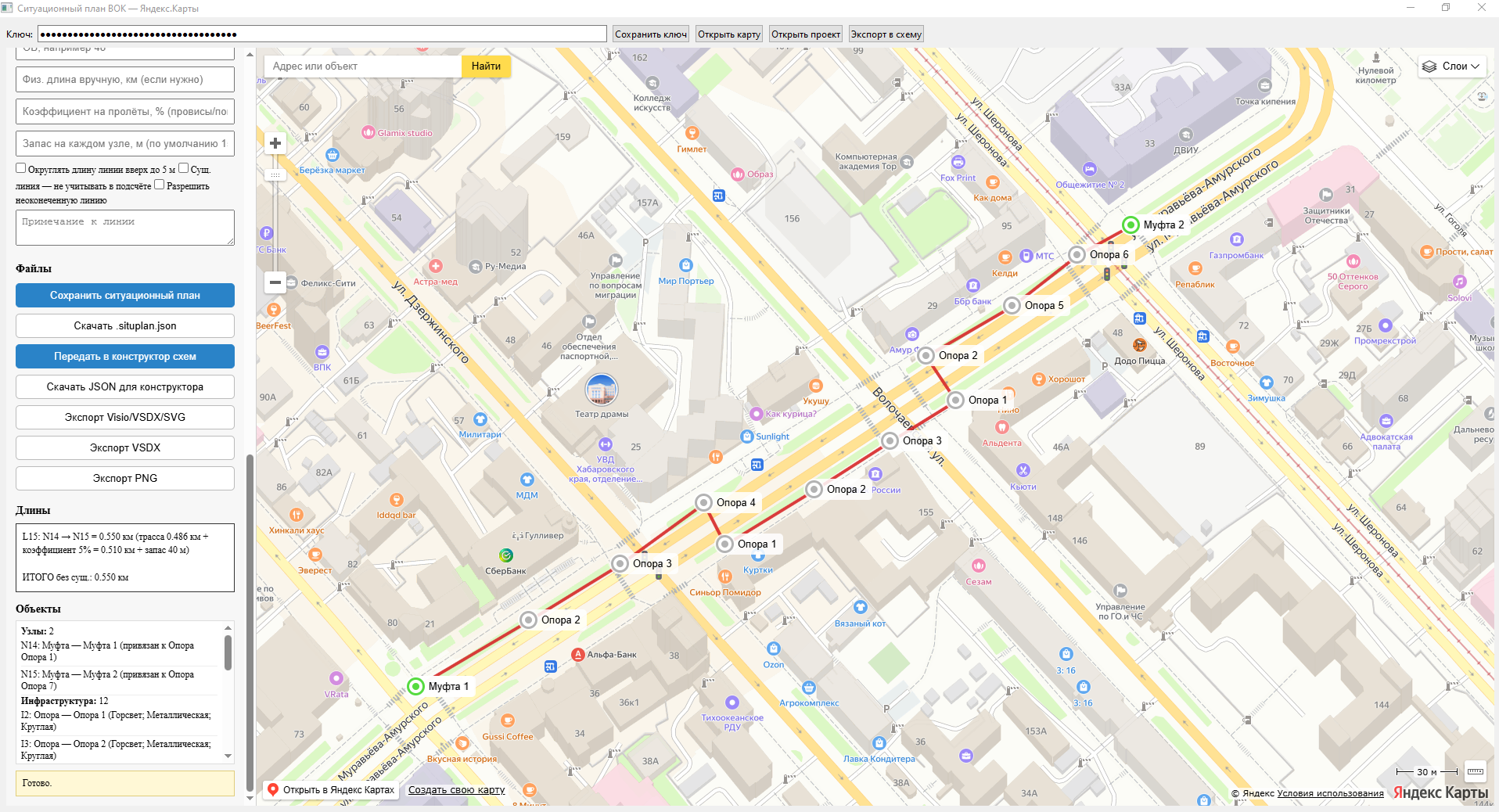Screen dimensions: 1499x812
Task: Select the Муфта 1 node marker
Action: [x=416, y=686]
